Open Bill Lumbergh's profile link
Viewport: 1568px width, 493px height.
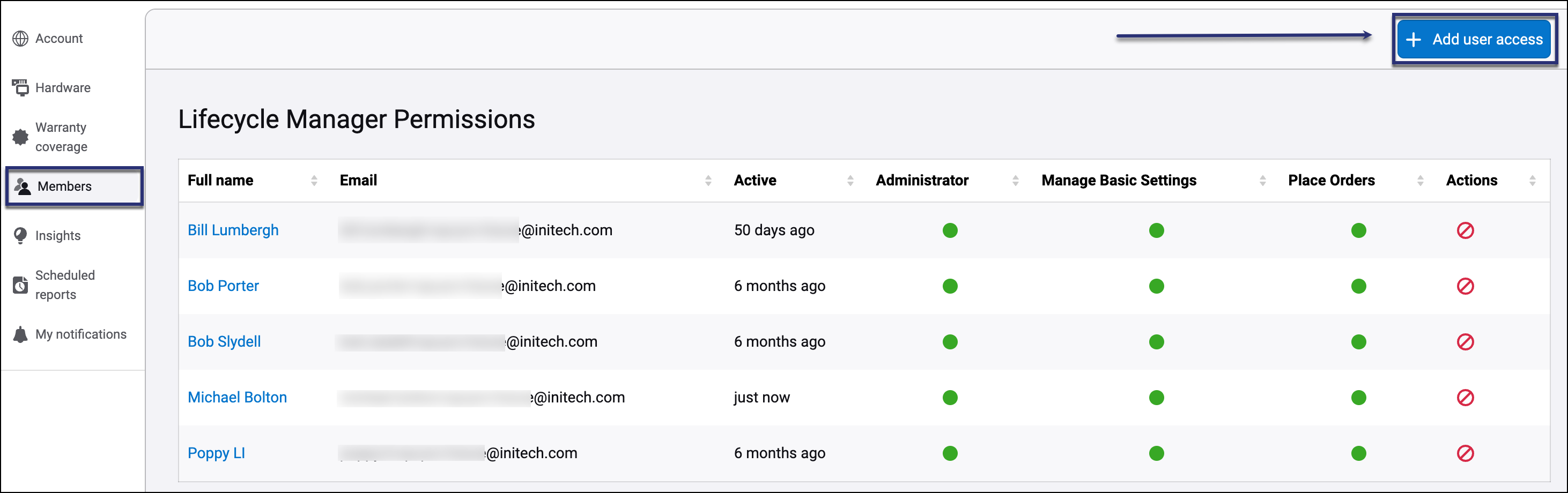click(x=233, y=230)
